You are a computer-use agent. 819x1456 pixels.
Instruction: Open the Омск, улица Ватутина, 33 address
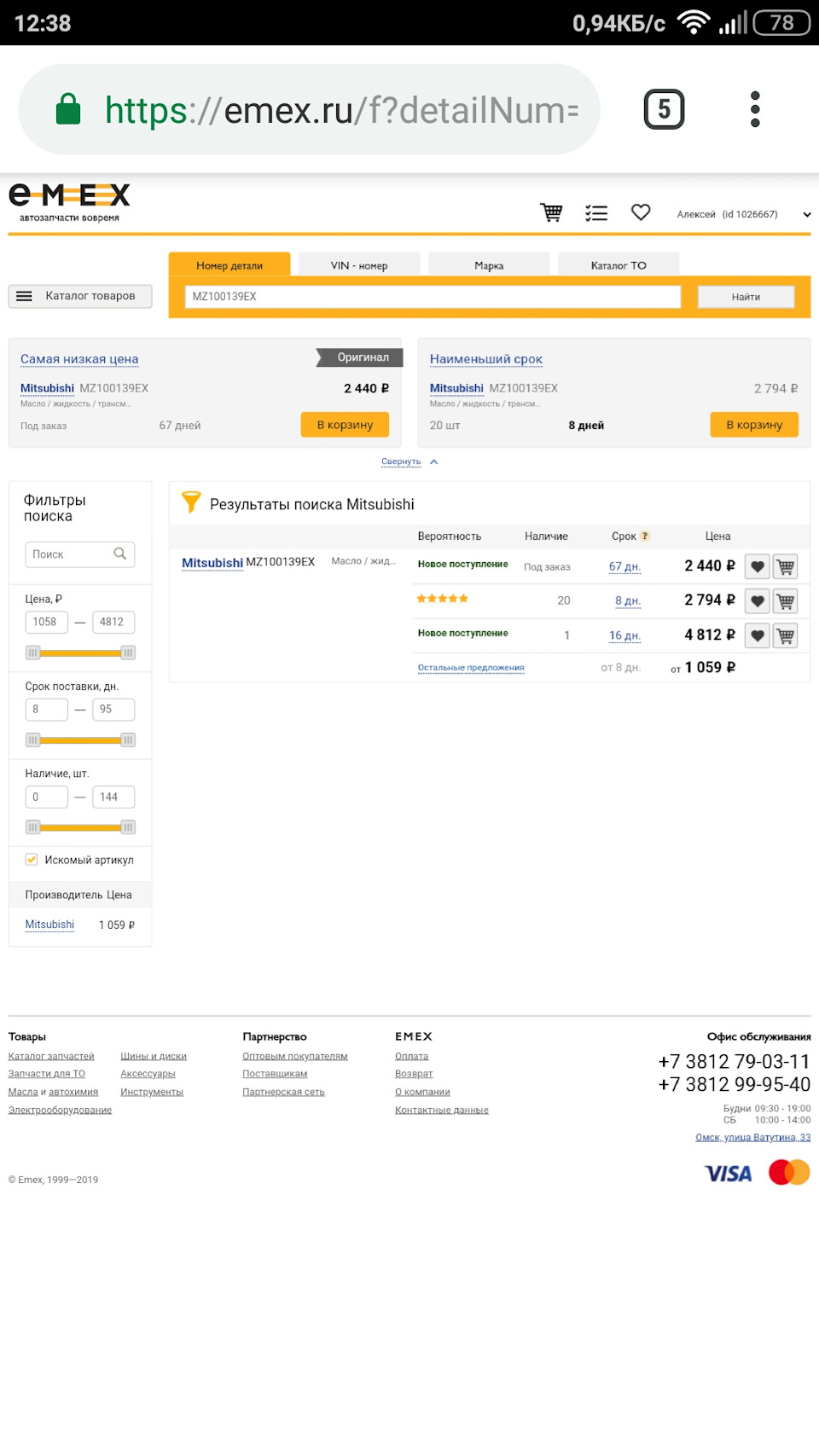(753, 1137)
